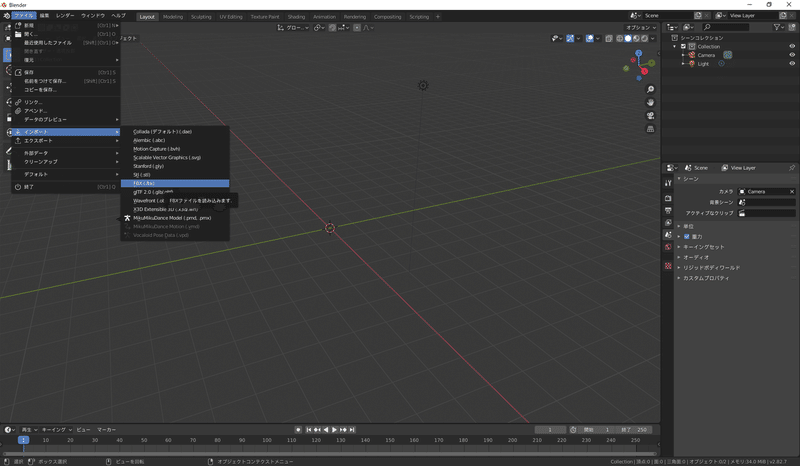Image resolution: width=800 pixels, height=466 pixels.
Task: Open outliner filter dropdown
Action: coord(778,27)
